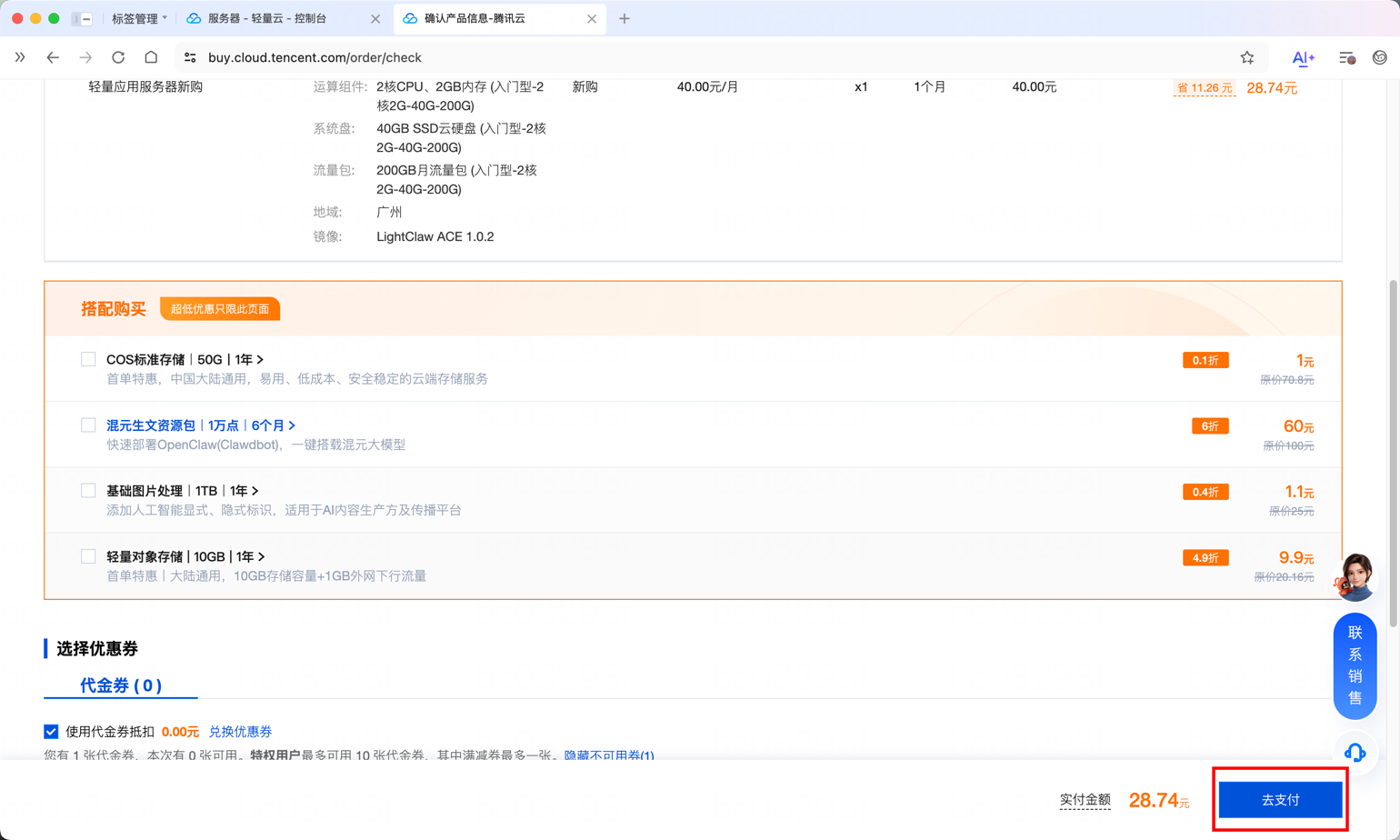
Task: Check the COS标准存储 bundle option
Action: point(87,359)
